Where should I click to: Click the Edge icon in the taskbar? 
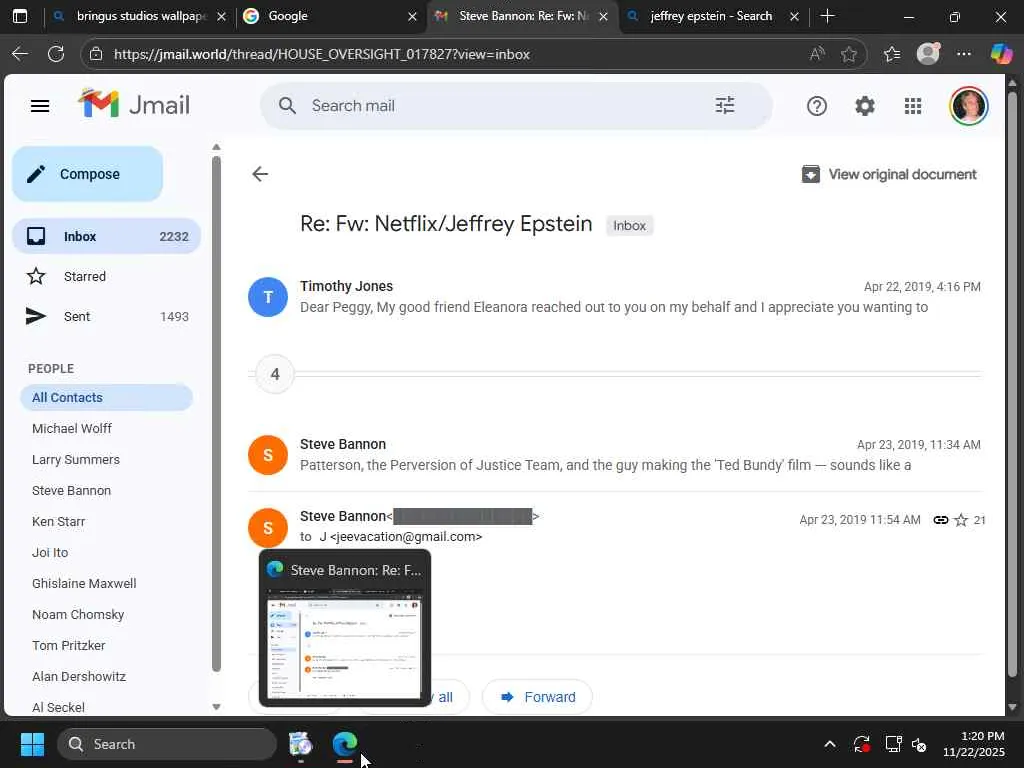(x=345, y=744)
